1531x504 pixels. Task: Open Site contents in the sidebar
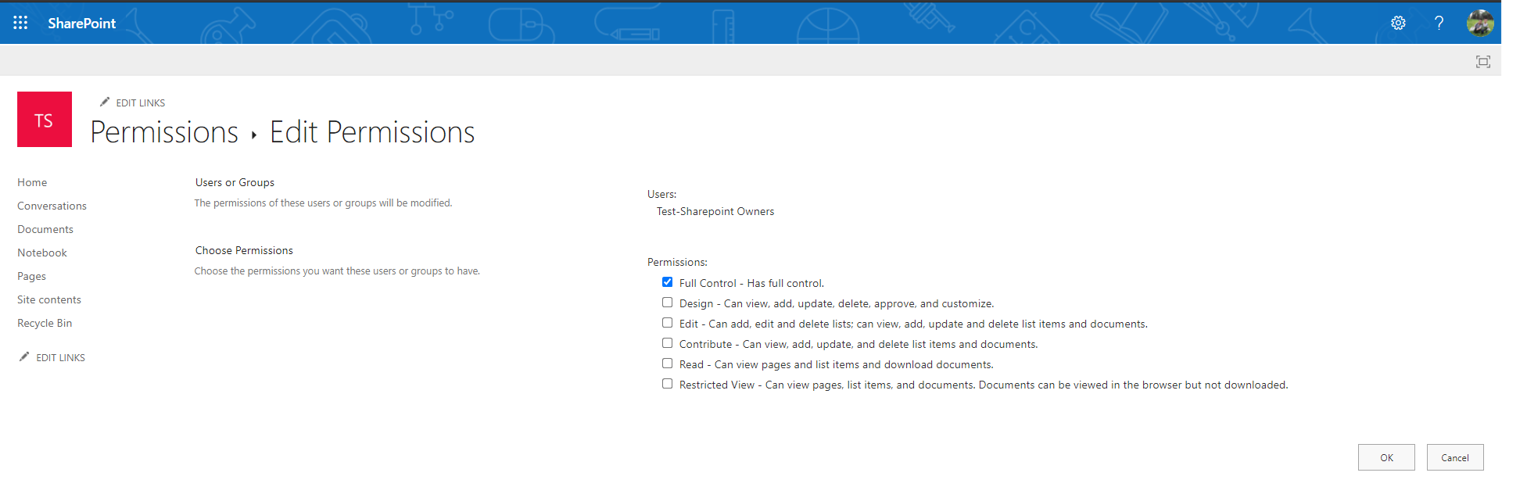(x=49, y=299)
